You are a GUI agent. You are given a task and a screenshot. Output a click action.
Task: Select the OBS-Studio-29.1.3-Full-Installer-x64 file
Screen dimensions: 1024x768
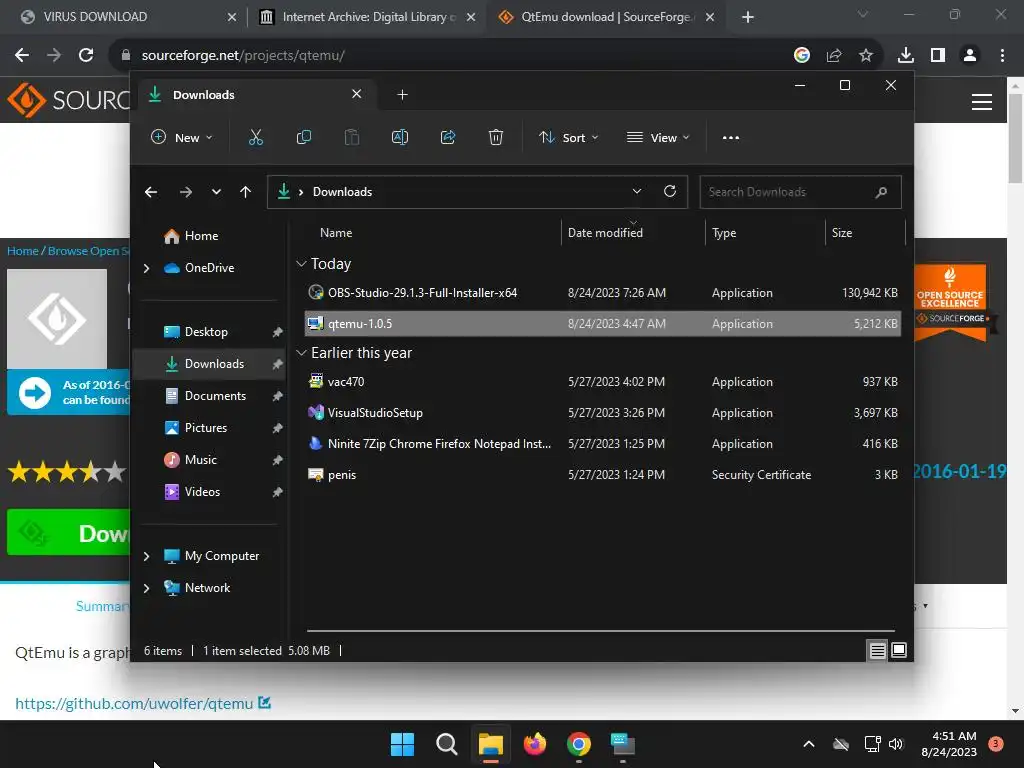(x=602, y=293)
